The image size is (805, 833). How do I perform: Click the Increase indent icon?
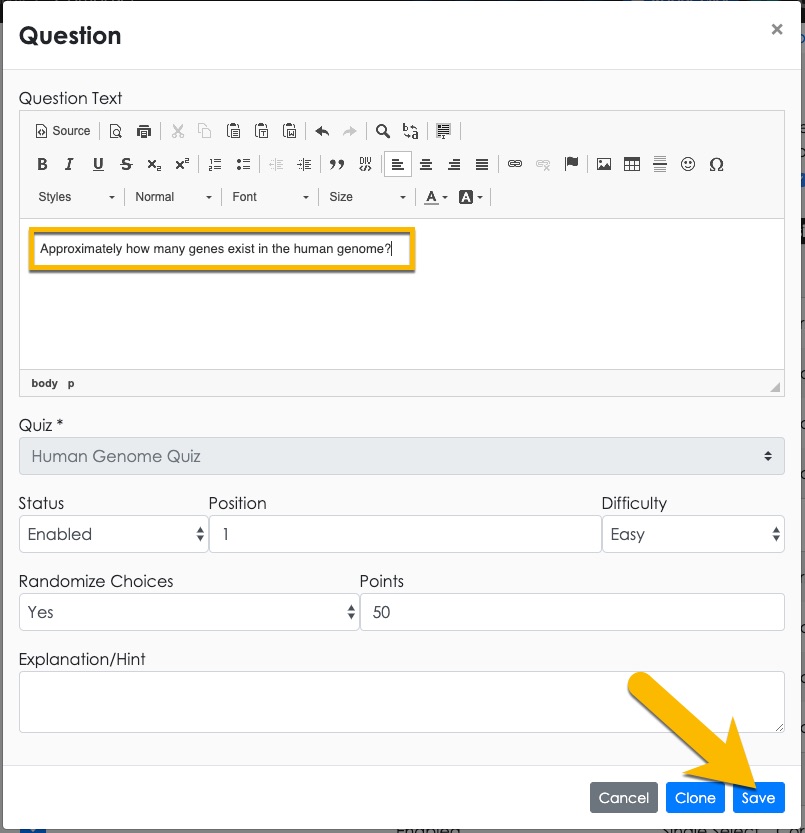(x=304, y=164)
